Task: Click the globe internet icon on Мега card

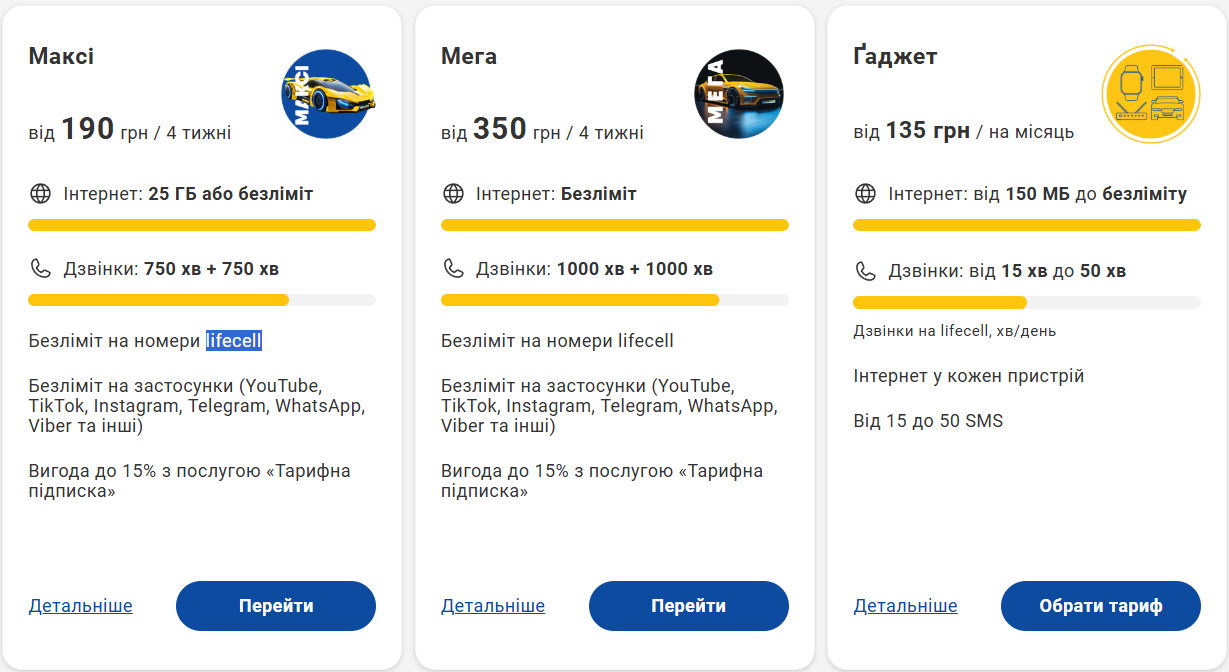Action: (453, 193)
